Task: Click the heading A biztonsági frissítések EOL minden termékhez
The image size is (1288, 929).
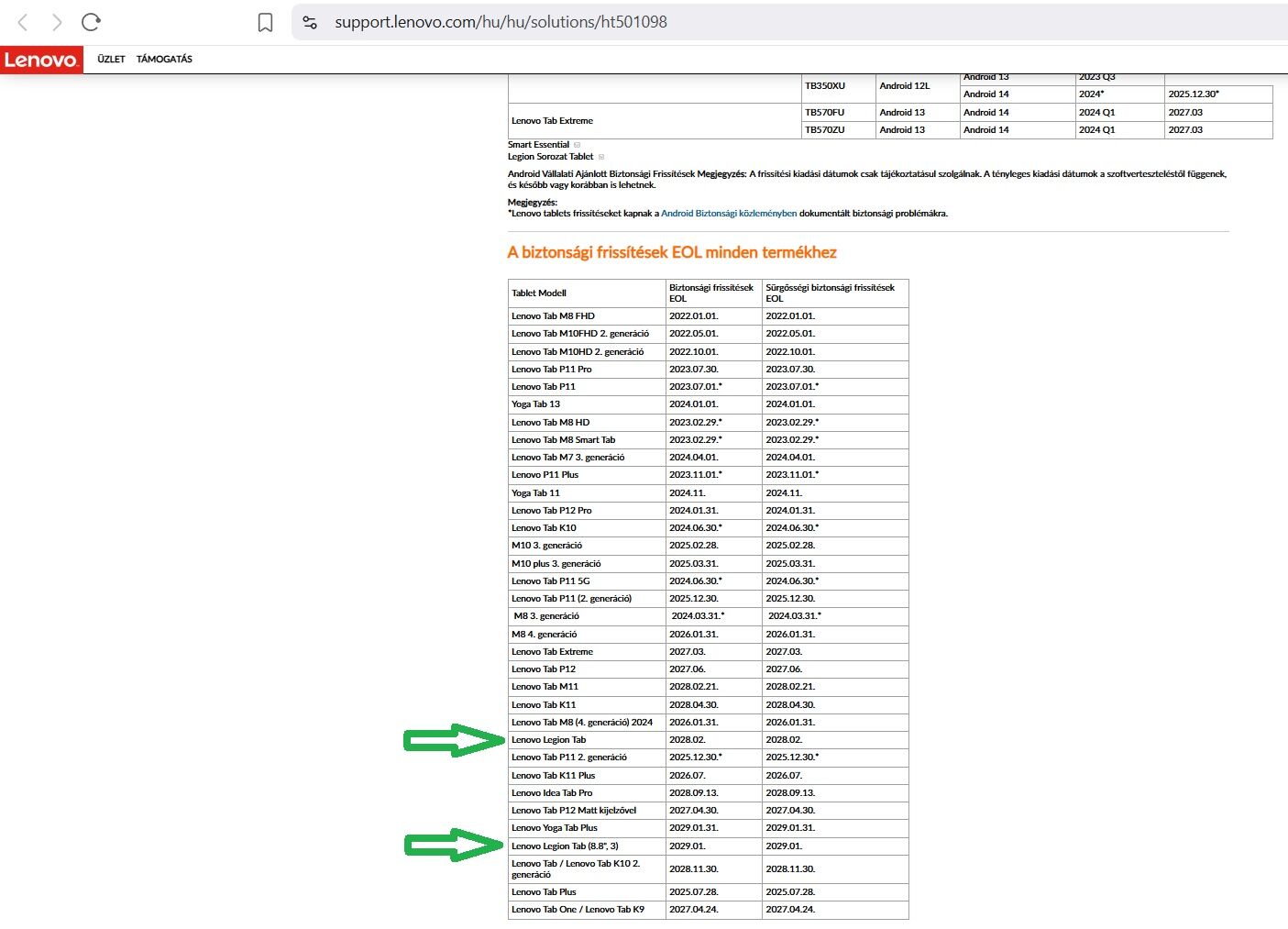Action: click(x=672, y=252)
